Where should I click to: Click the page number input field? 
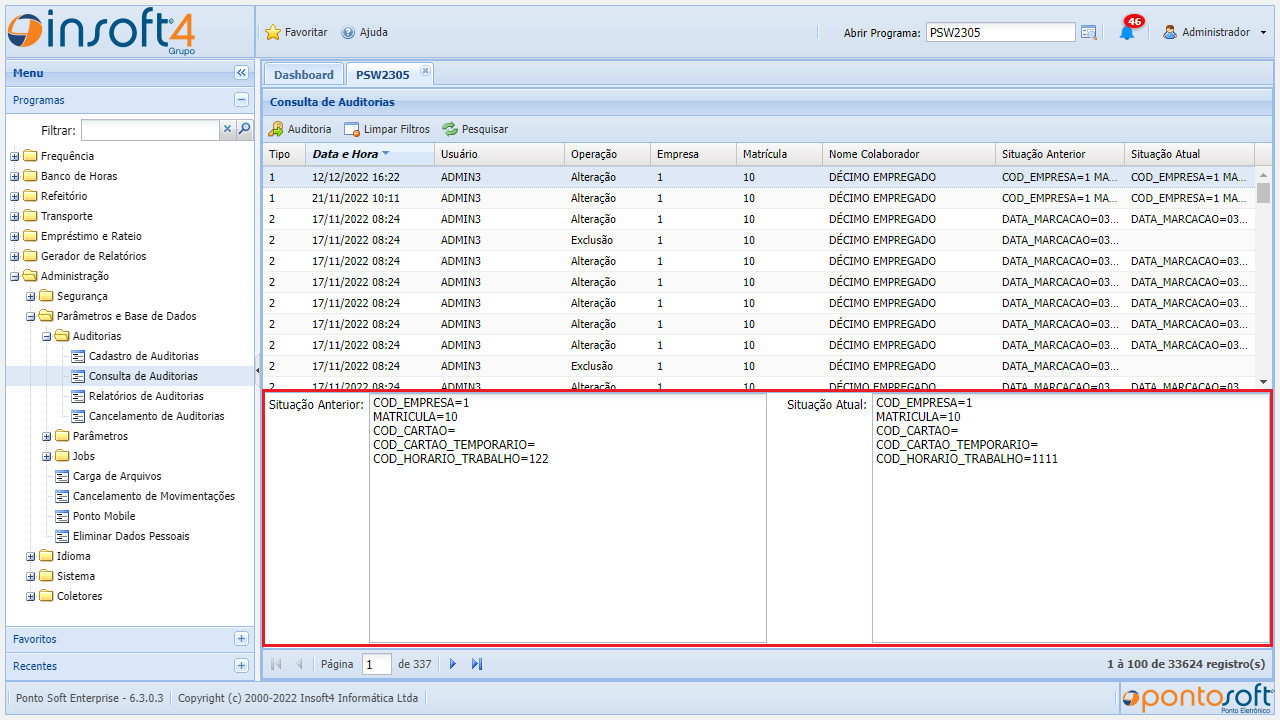pyautogui.click(x=377, y=664)
